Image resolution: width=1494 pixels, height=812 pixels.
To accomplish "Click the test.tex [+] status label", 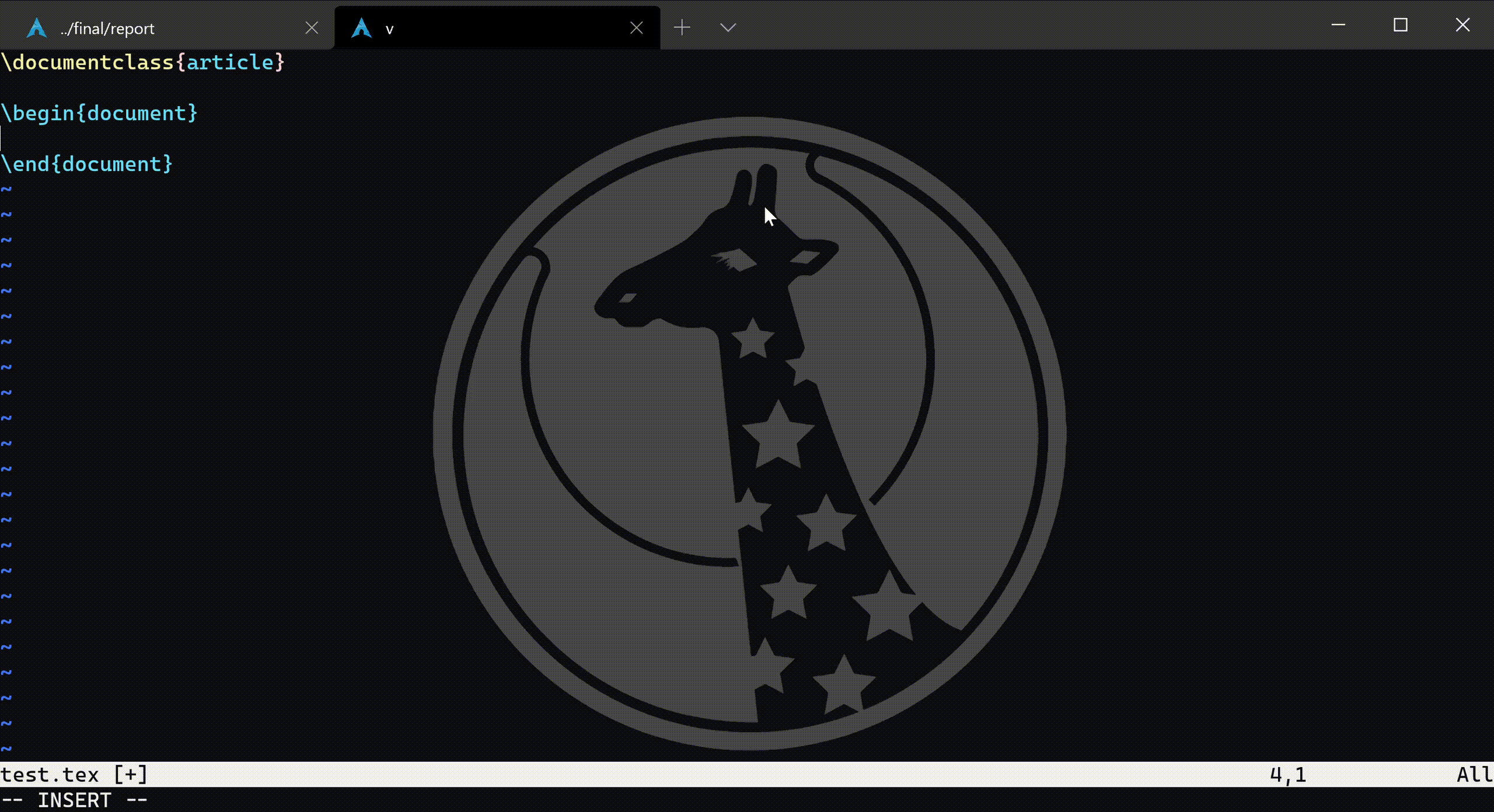I will pyautogui.click(x=74, y=775).
